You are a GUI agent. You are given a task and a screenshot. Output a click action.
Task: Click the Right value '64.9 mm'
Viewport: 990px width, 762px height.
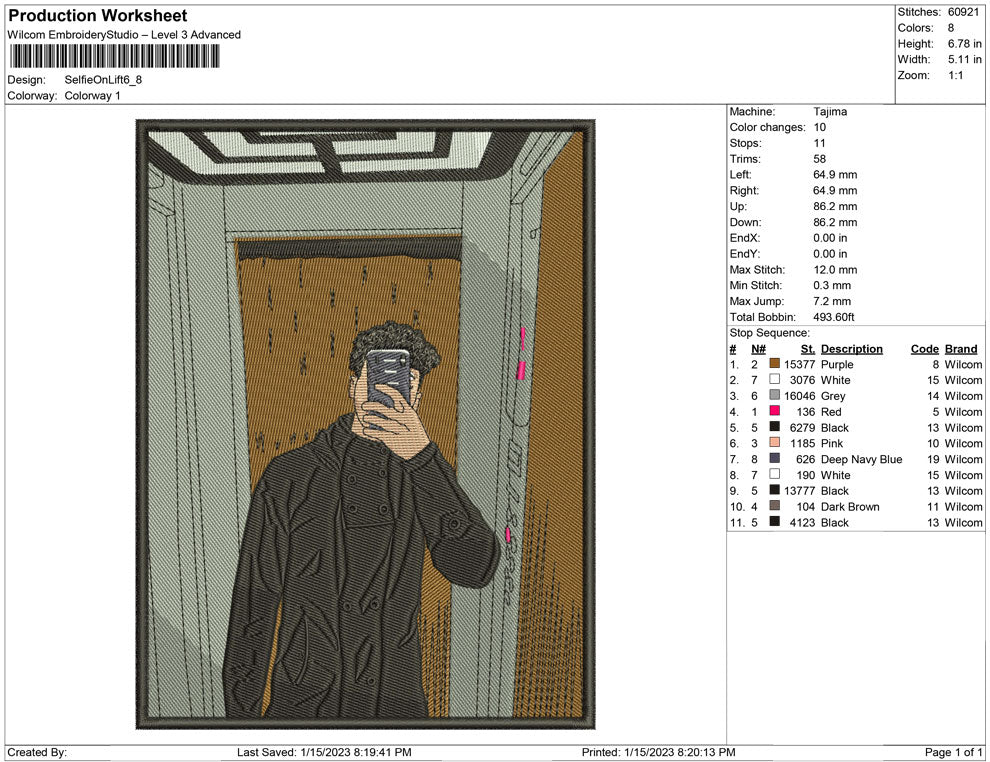click(x=835, y=191)
